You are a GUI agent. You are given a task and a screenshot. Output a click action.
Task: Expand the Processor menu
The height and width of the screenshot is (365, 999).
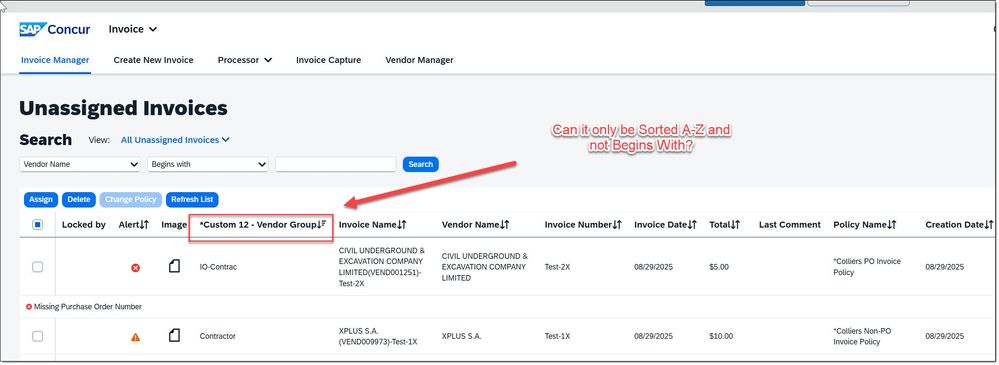click(245, 60)
